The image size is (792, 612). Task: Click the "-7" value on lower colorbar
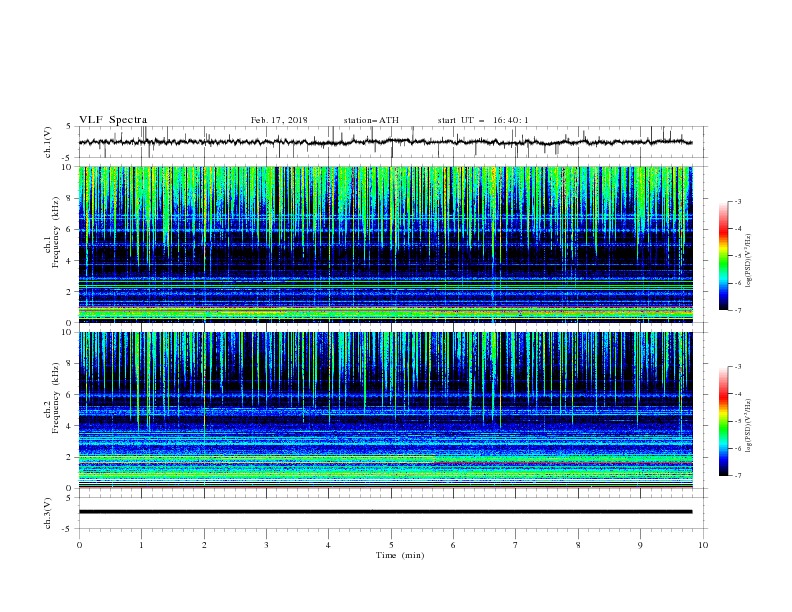tap(737, 476)
